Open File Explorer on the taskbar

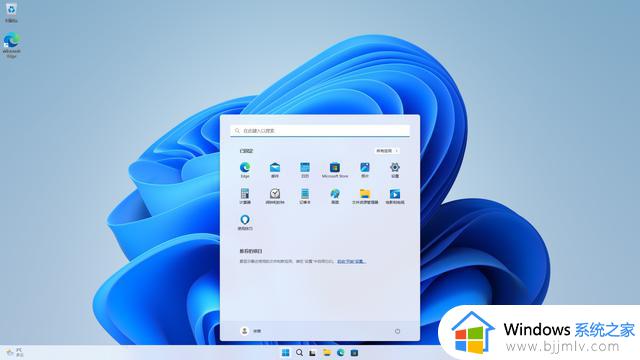point(327,353)
